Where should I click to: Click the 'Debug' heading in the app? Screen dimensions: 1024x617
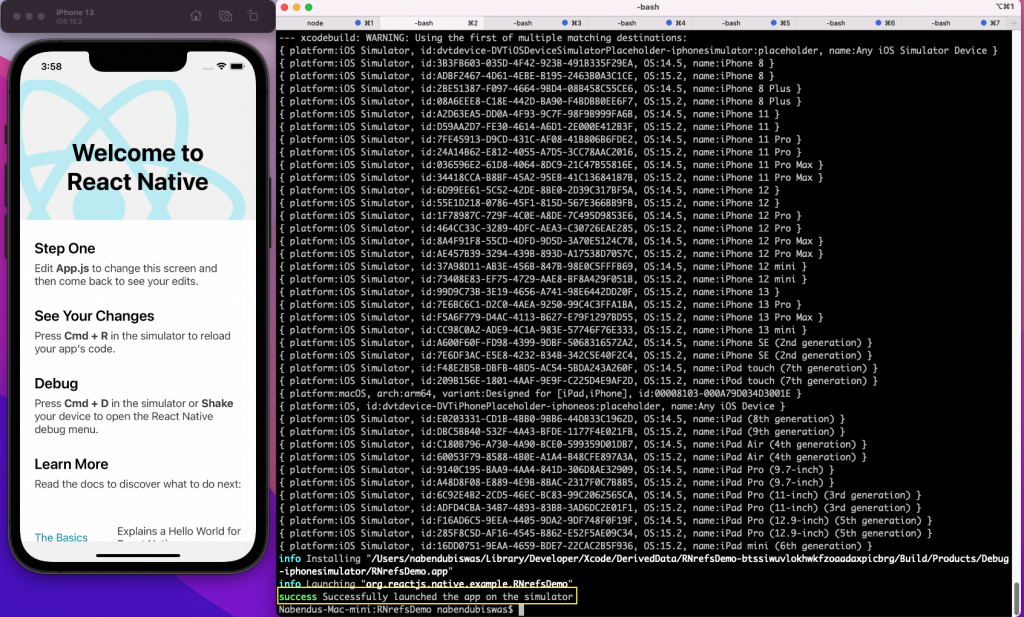pyautogui.click(x=56, y=383)
